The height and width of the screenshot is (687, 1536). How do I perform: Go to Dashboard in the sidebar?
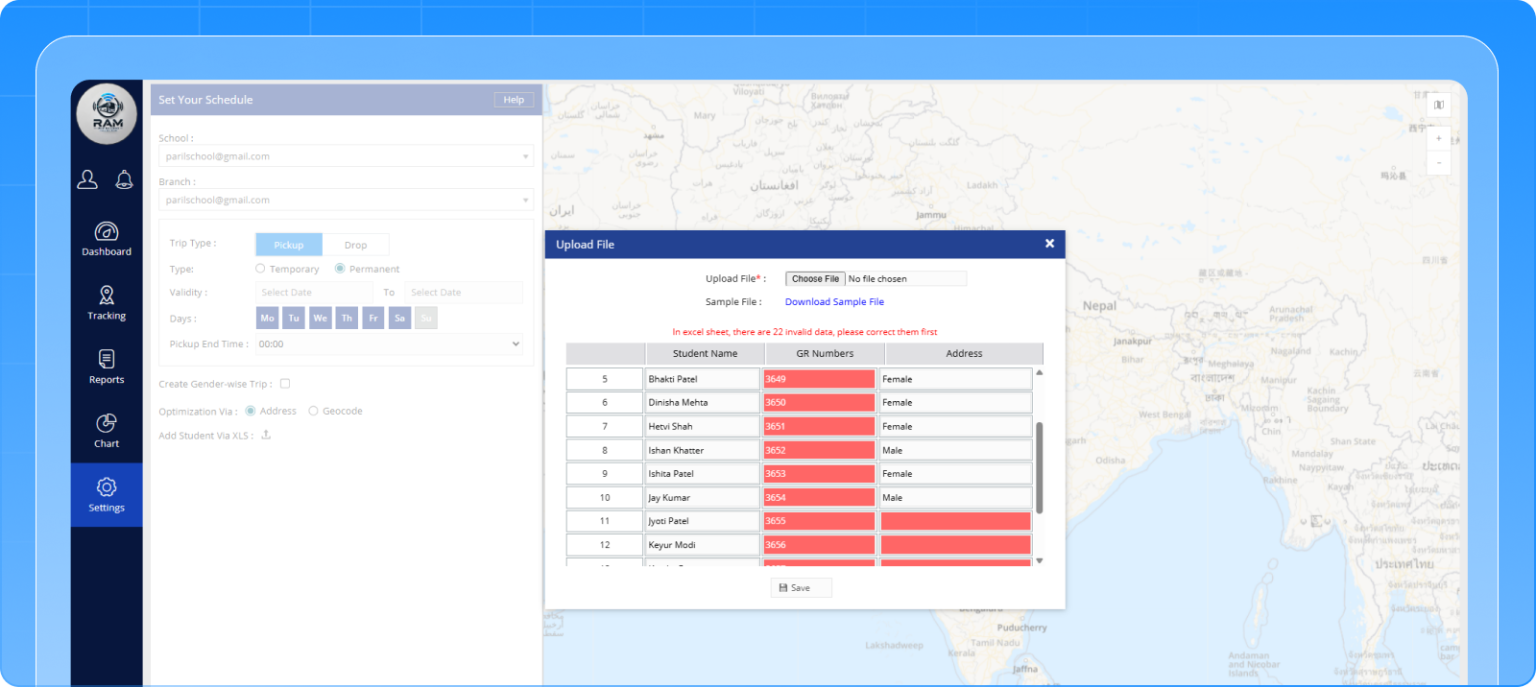[106, 239]
